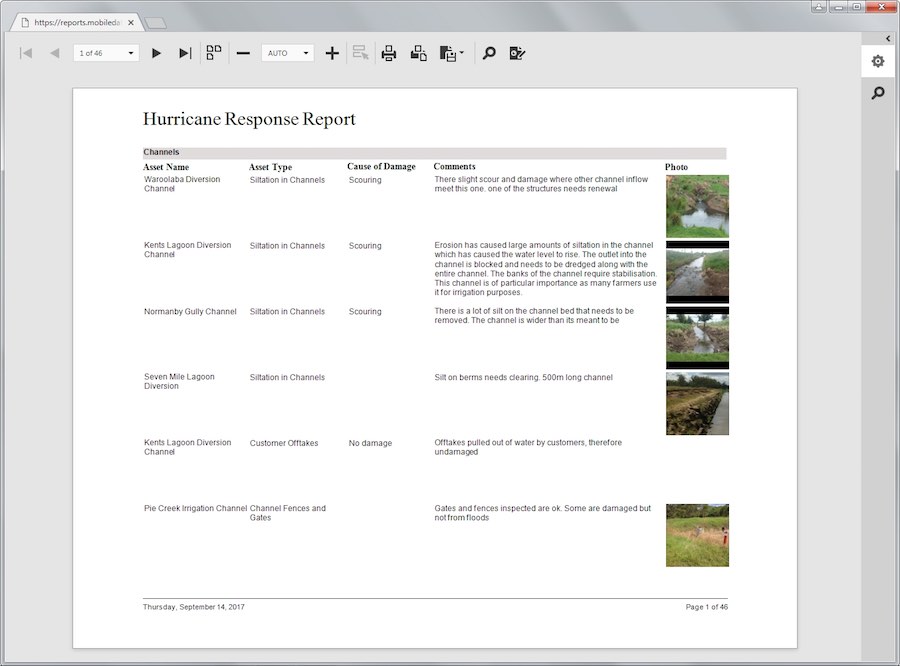Click 'Thursday, September 14, 2017' footer date

(193, 607)
